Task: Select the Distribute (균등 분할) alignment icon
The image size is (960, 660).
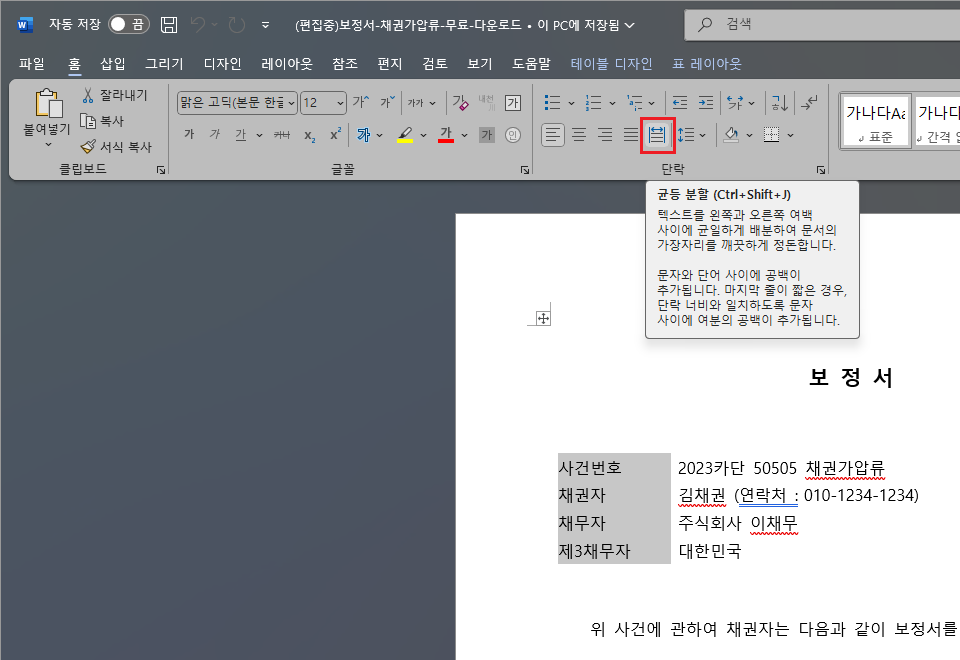Action: coord(656,134)
